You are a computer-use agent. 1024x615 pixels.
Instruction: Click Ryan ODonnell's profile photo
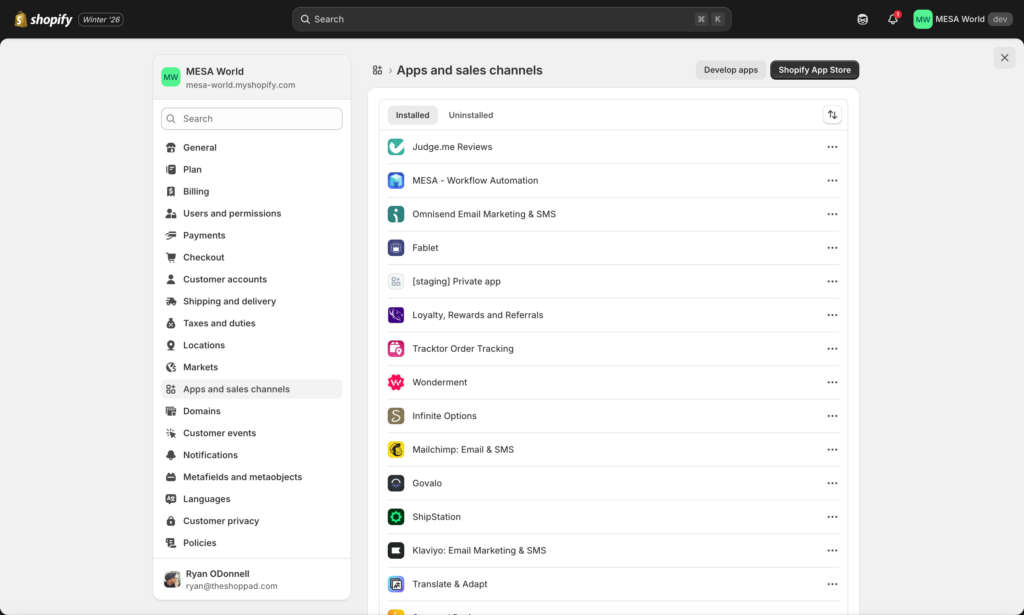coord(172,579)
